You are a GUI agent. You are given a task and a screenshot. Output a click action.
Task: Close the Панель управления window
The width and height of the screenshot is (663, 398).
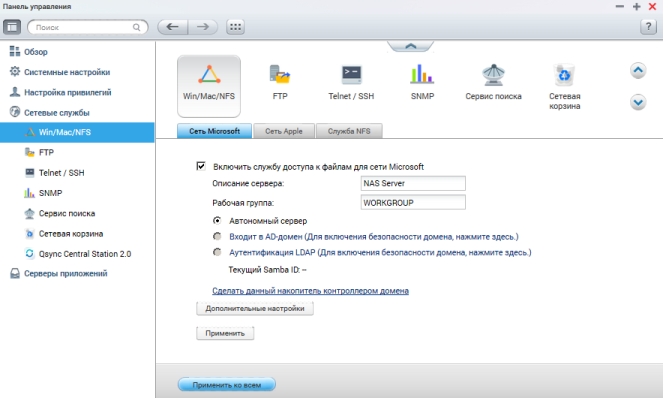coord(652,6)
